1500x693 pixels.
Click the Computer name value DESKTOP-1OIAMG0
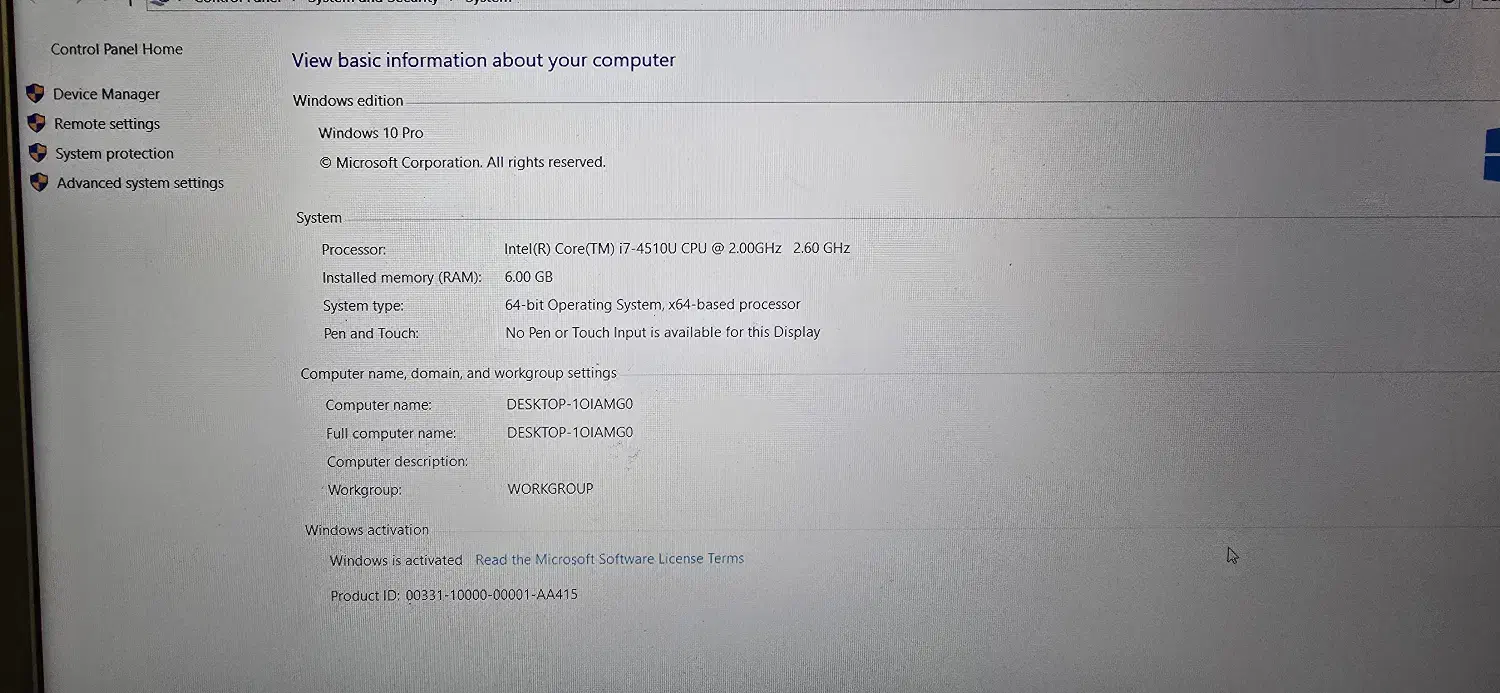click(570, 404)
